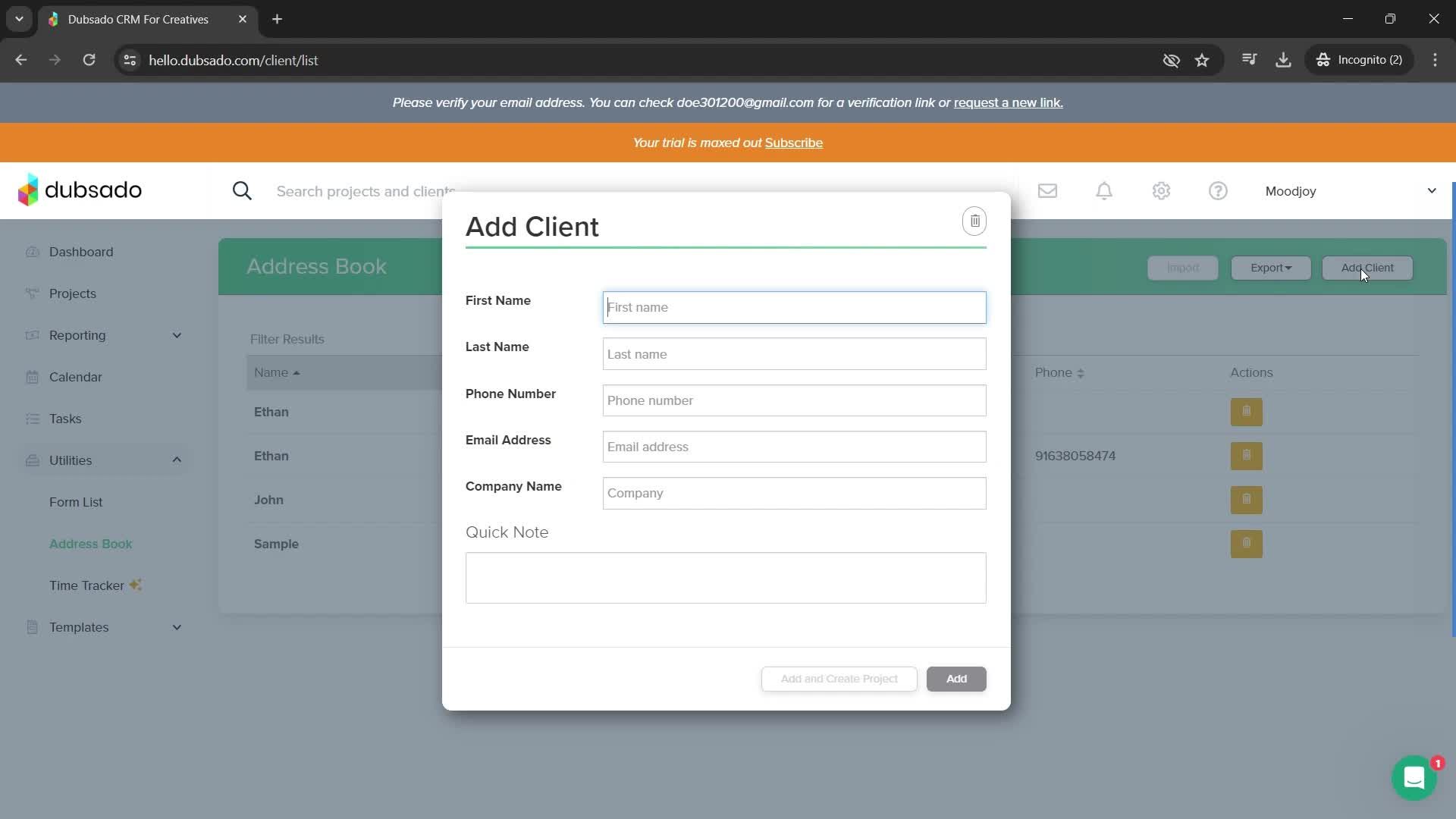
Task: Click the Add button in dialog
Action: click(x=956, y=679)
